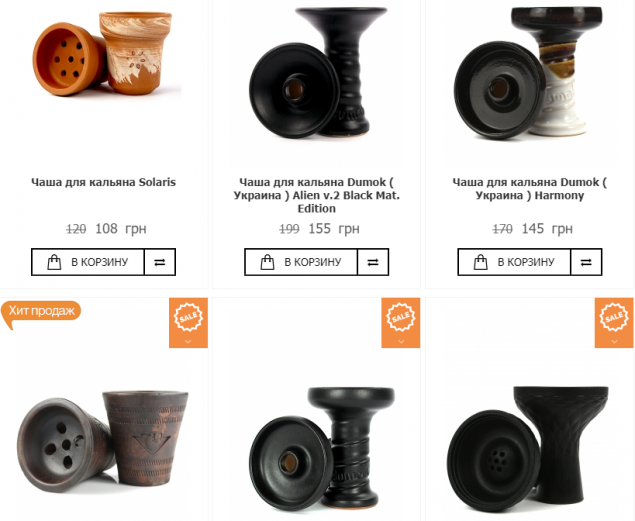Screen dimensions: 635x521
Task: Click shopping bag icon under Alien v.2 bowl
Action: 267,262
